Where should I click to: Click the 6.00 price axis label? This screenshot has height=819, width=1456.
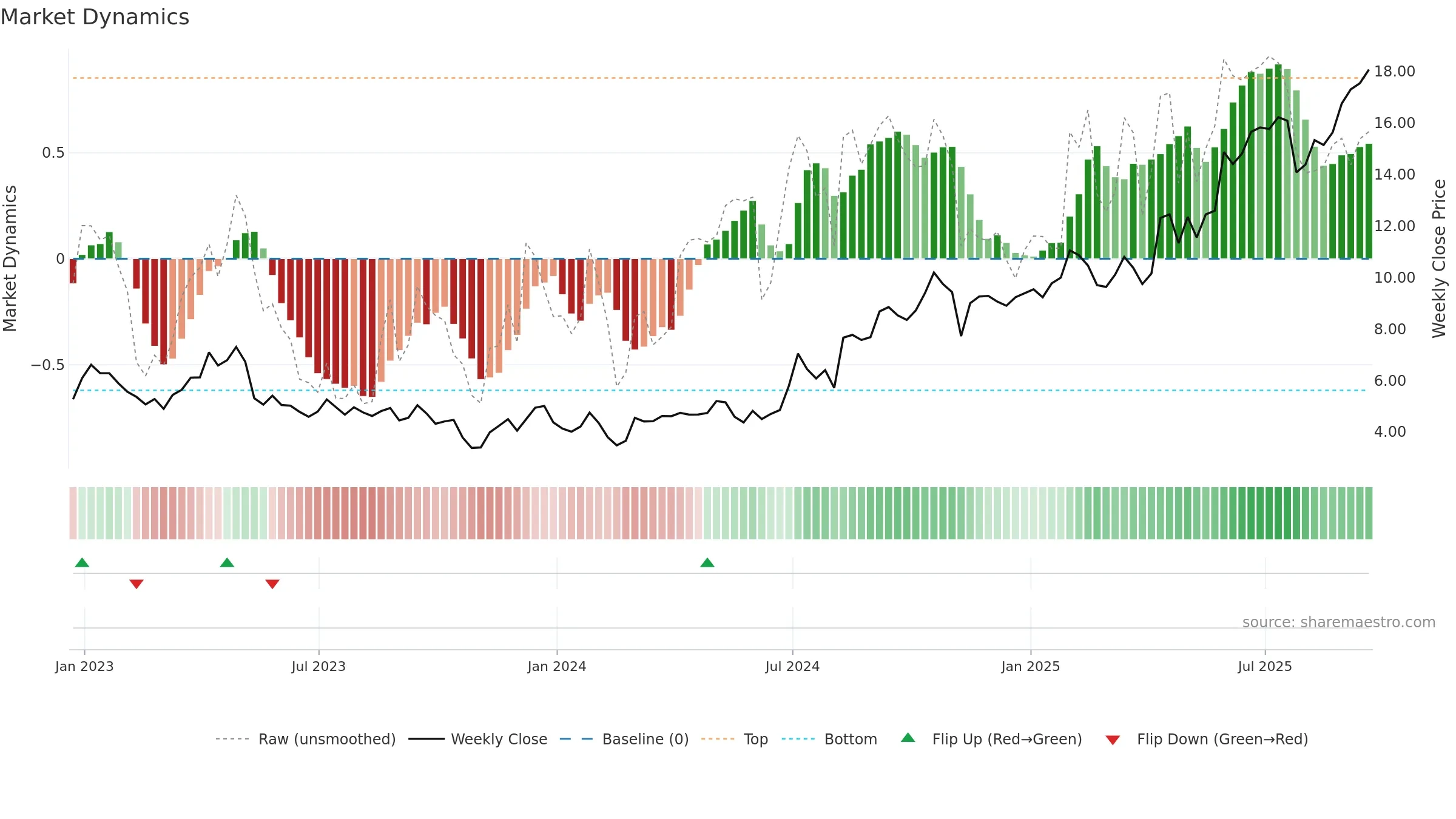(1390, 381)
